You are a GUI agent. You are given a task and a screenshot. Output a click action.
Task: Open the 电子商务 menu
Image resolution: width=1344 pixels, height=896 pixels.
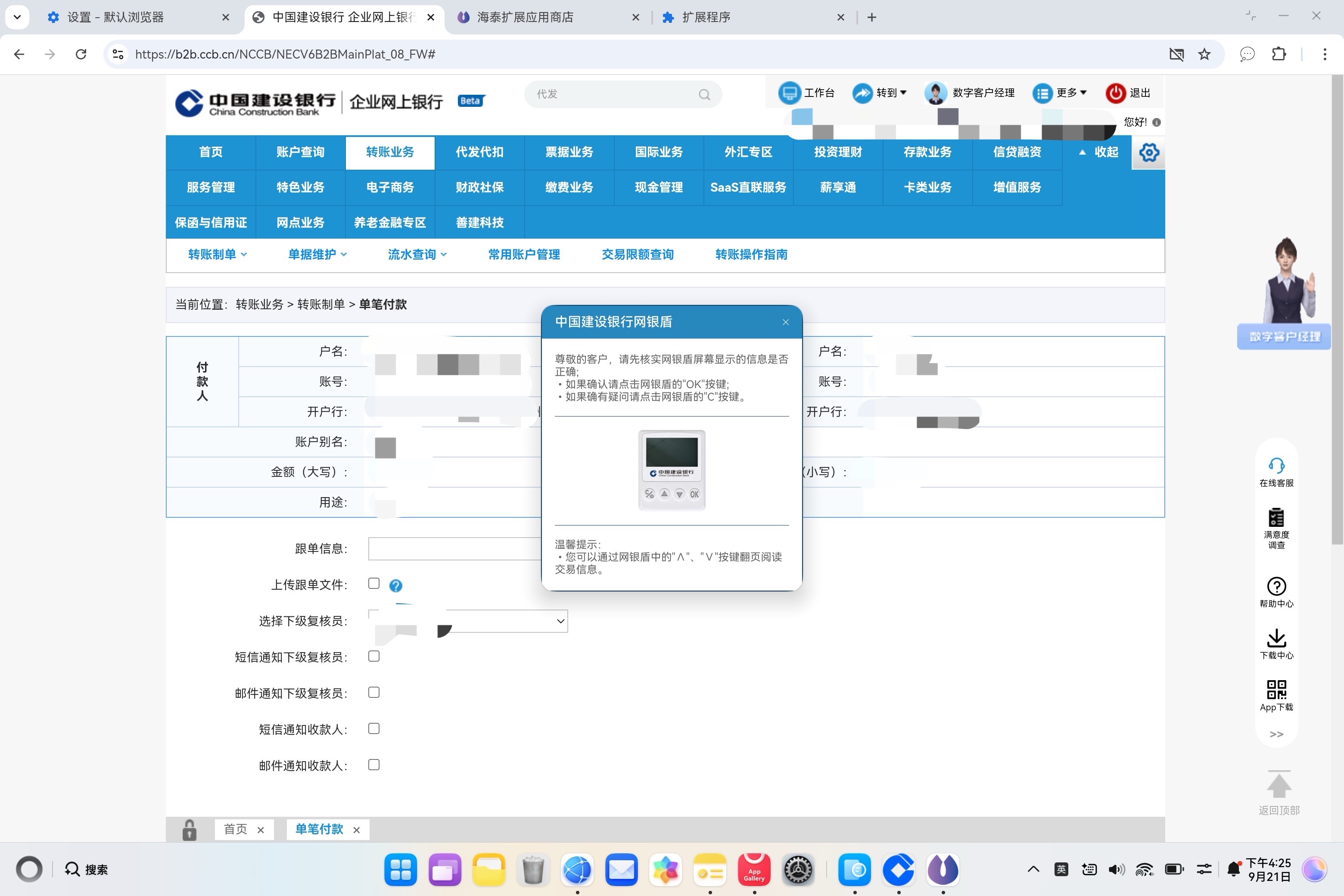pos(390,187)
